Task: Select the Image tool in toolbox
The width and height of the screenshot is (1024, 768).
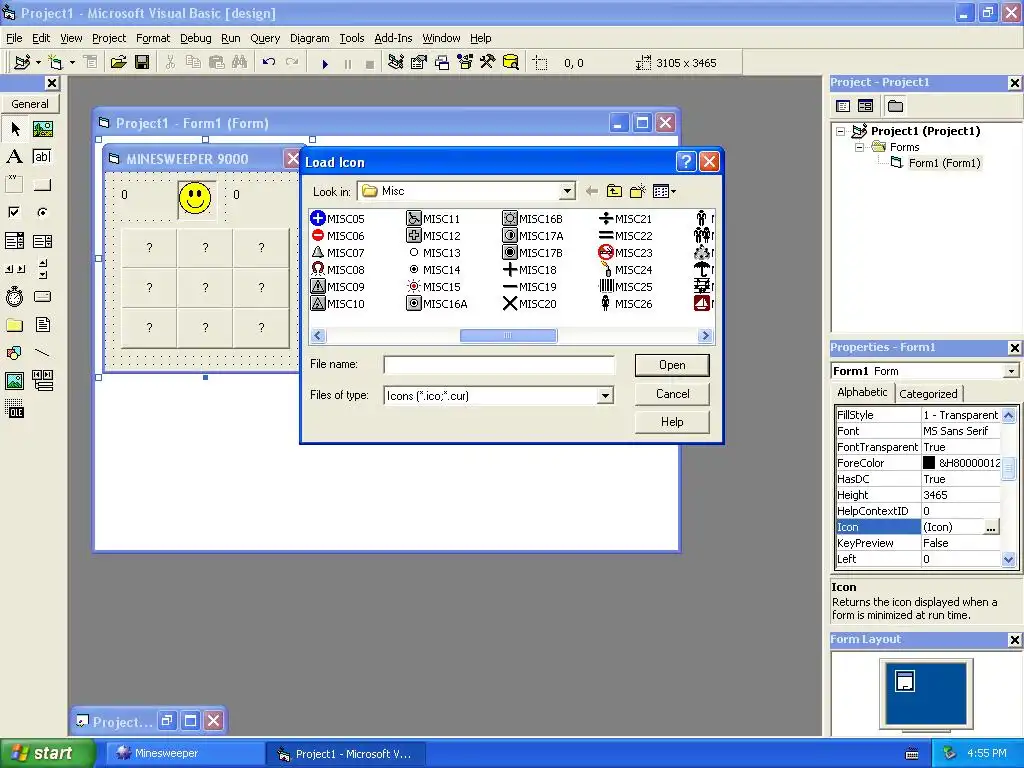Action: coord(14,381)
